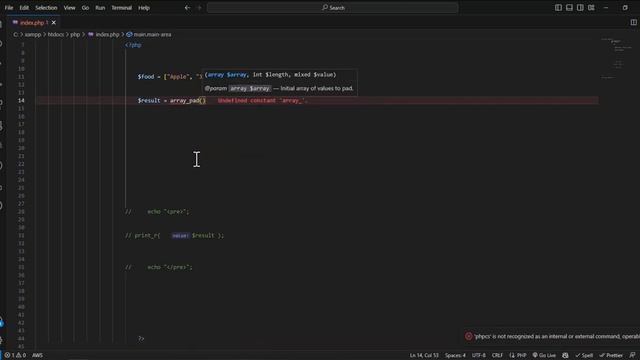Click the errors and warnings status indicator

click(15, 355)
